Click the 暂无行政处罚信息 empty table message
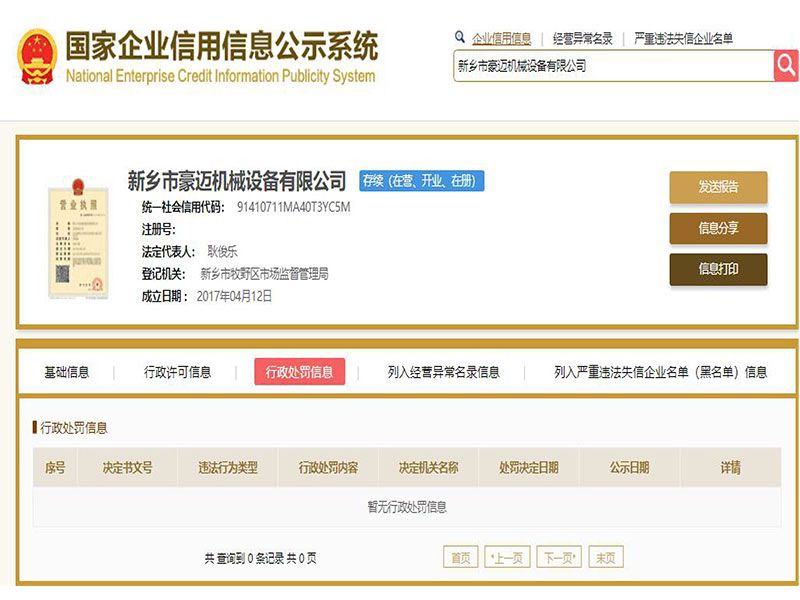This screenshot has width=800, height=600. pyautogui.click(x=407, y=507)
